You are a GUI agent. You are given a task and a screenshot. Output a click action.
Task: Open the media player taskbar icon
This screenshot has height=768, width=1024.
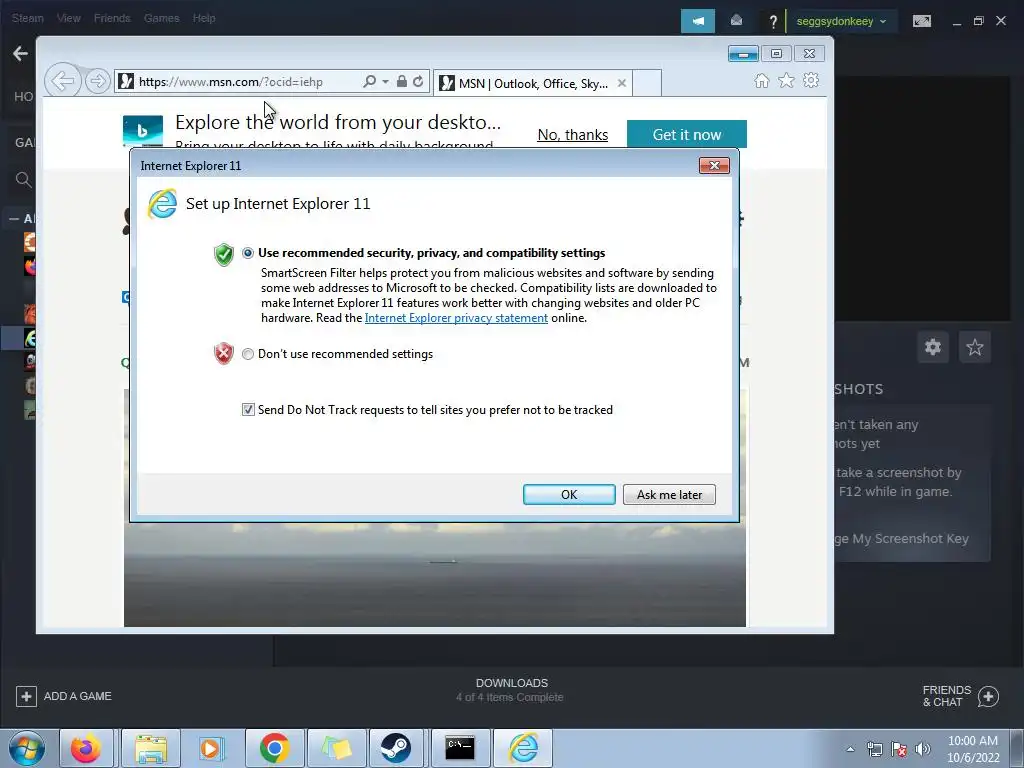(211, 748)
